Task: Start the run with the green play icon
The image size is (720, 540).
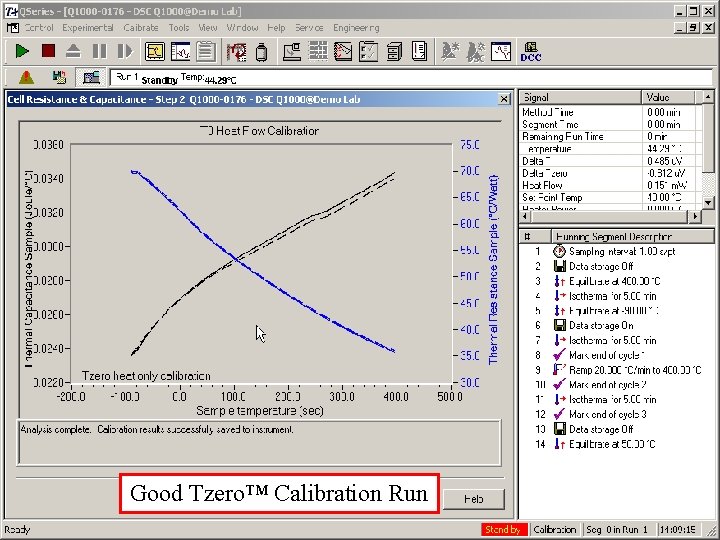Action: point(22,51)
